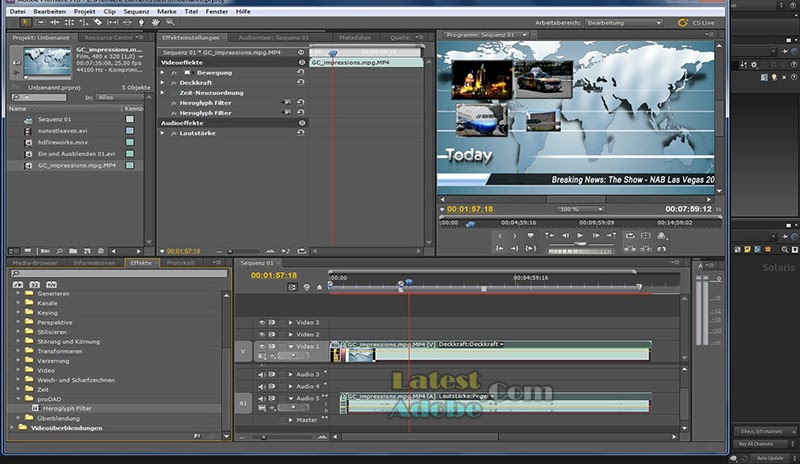Mute Audio 5 track speaker
800x464 pixels.
(x=262, y=398)
